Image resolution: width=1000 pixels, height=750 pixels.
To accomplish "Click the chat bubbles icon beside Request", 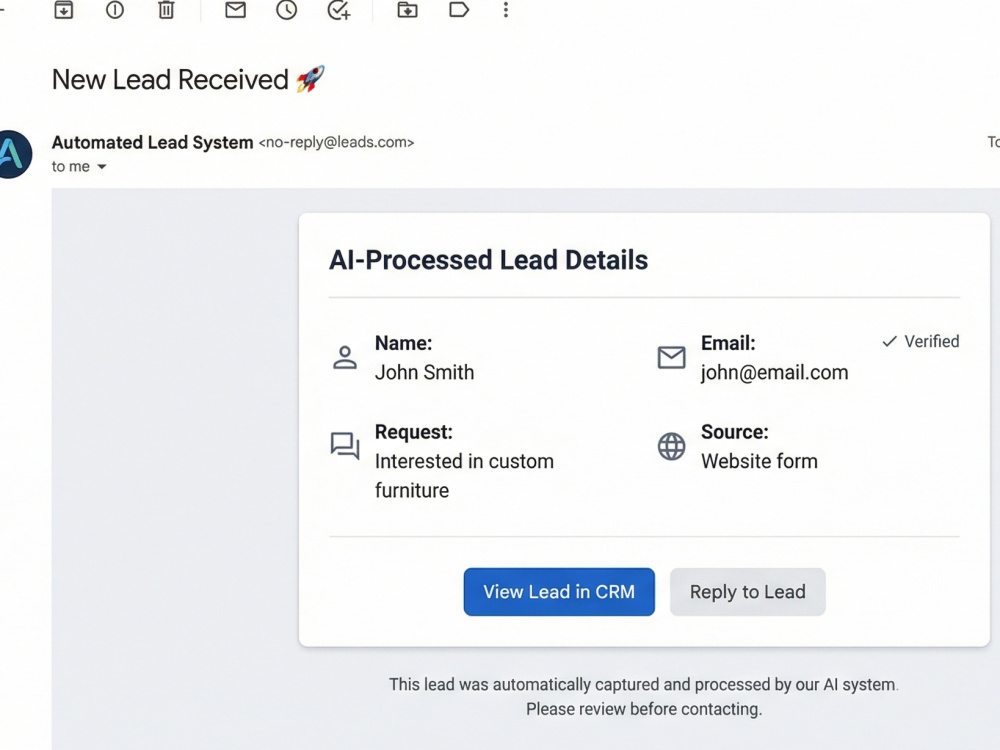I will [x=345, y=446].
